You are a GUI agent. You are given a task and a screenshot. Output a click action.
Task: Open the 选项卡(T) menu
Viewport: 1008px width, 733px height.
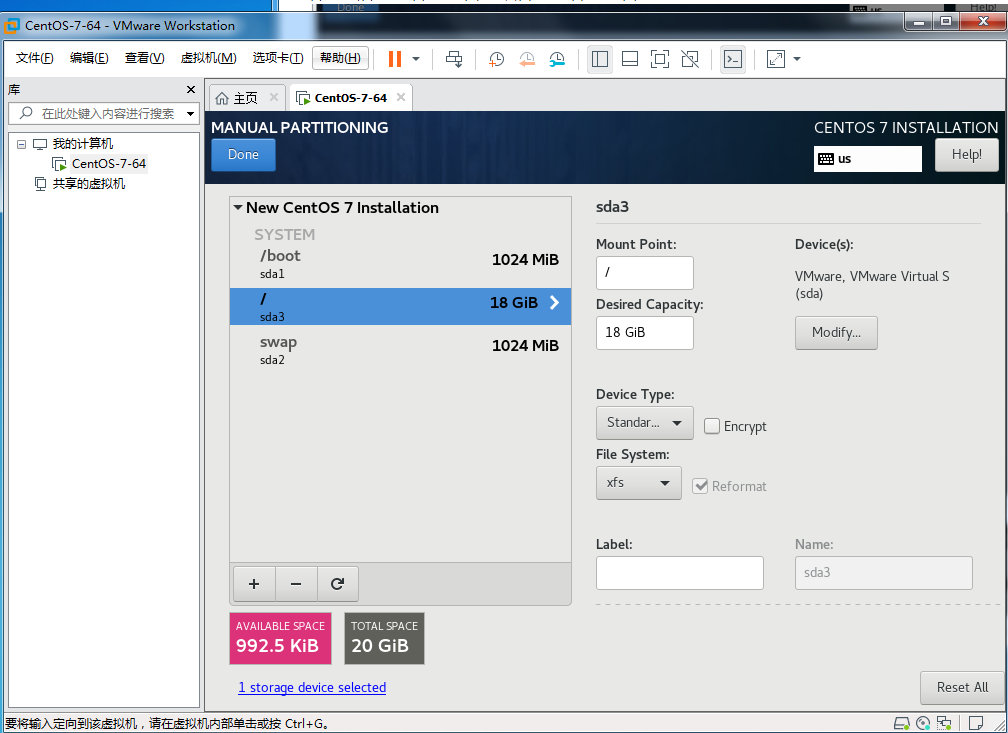click(278, 59)
